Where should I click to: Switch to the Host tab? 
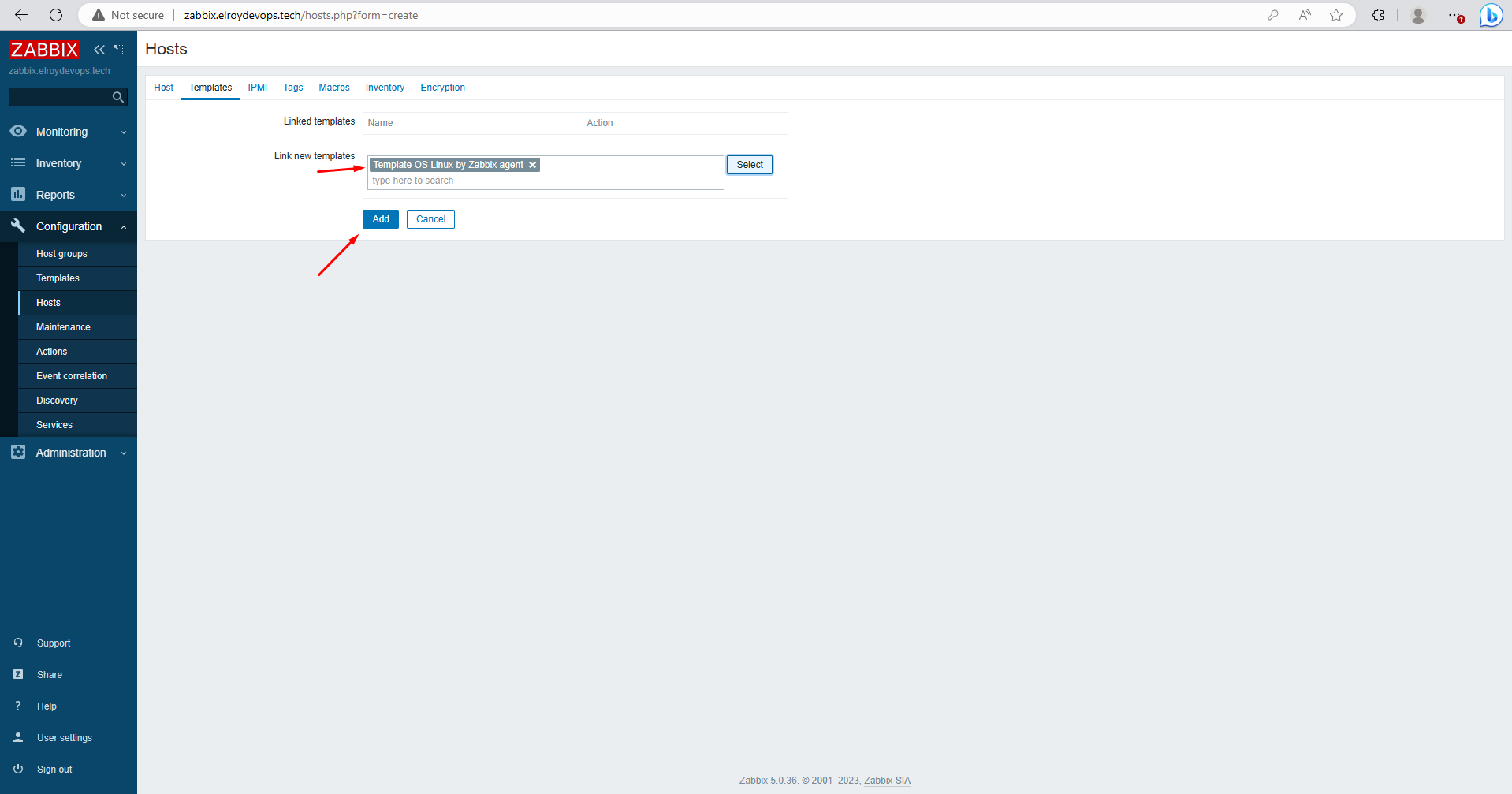pyautogui.click(x=163, y=88)
